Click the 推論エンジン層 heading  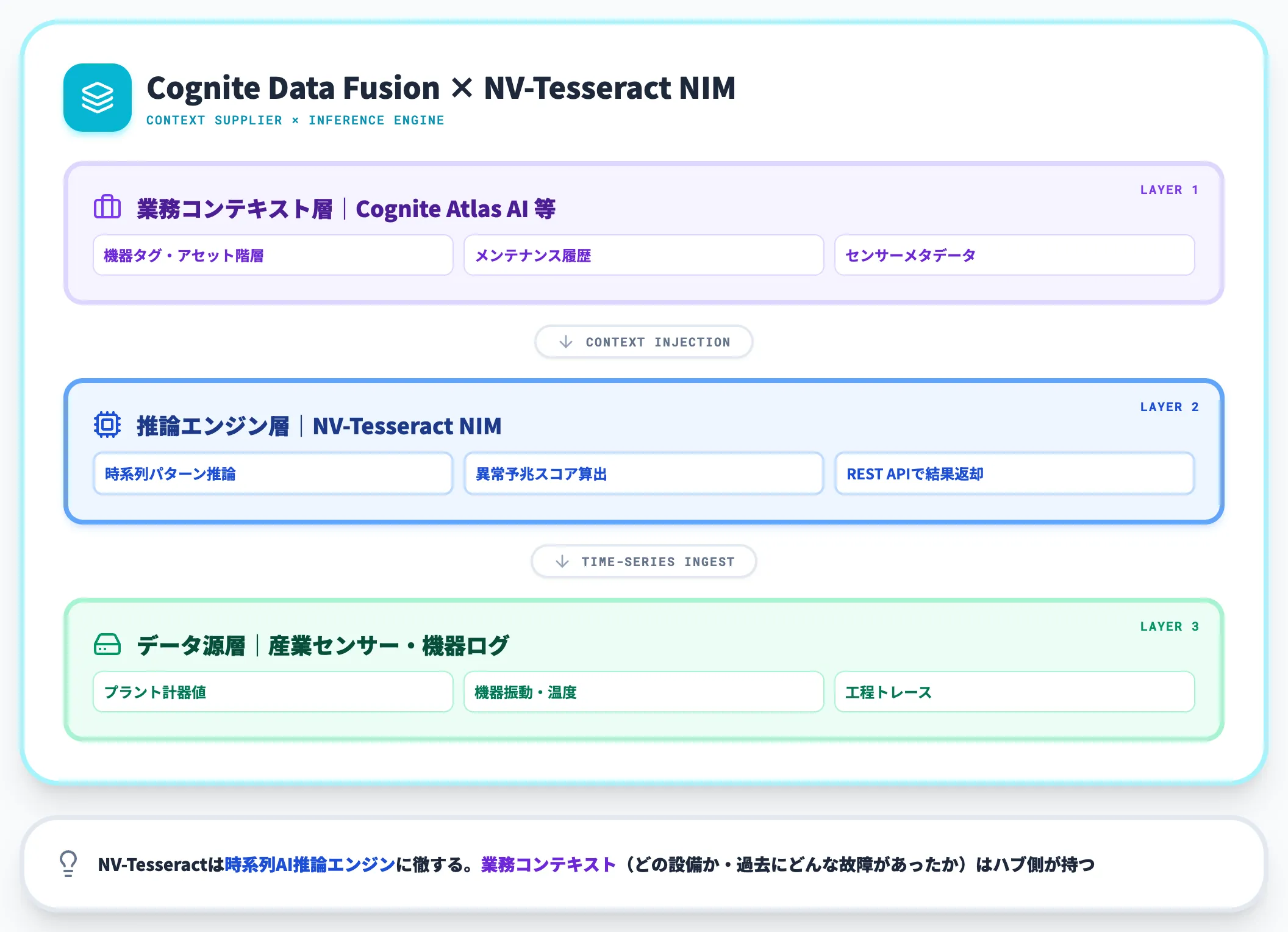[x=213, y=426]
